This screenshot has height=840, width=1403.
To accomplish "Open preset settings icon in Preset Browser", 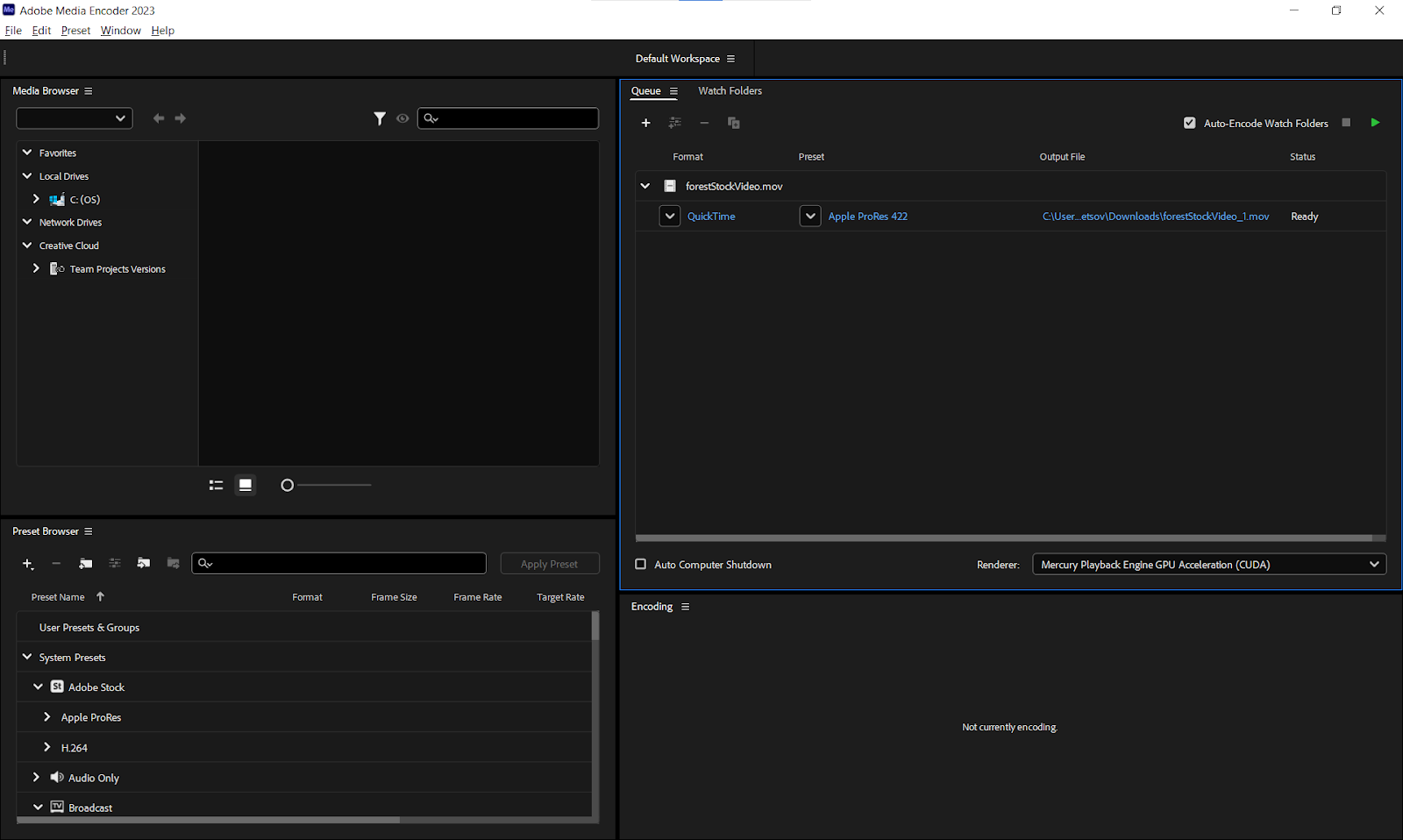I will [x=115, y=564].
